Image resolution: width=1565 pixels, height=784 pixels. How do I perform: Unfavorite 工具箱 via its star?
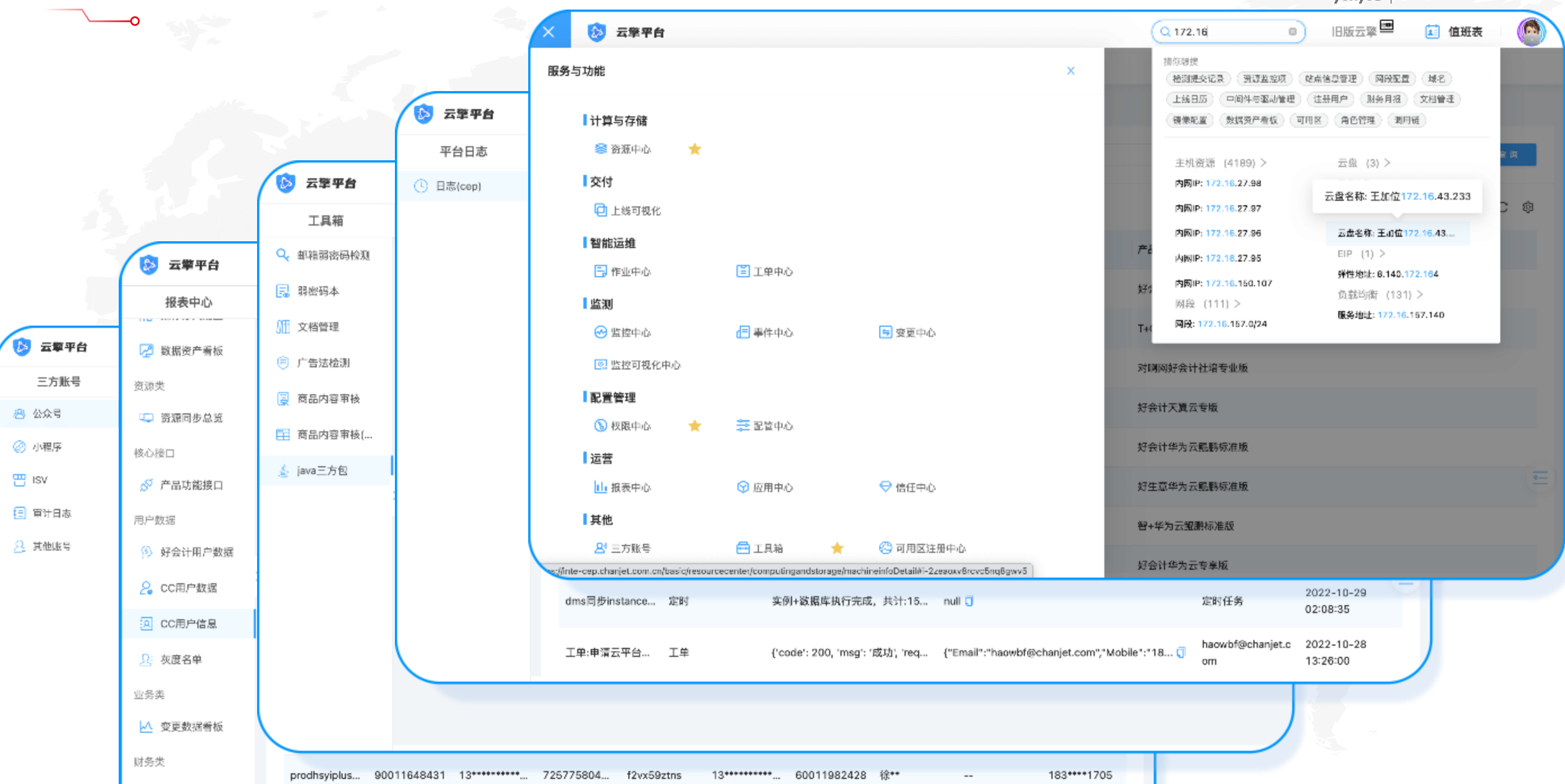837,548
